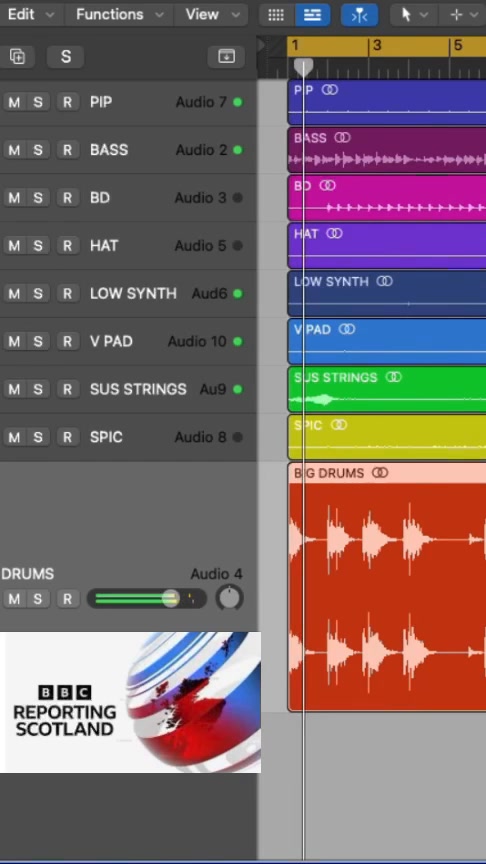Click the loop icon on BASS region
486x864 pixels.
click(x=342, y=138)
